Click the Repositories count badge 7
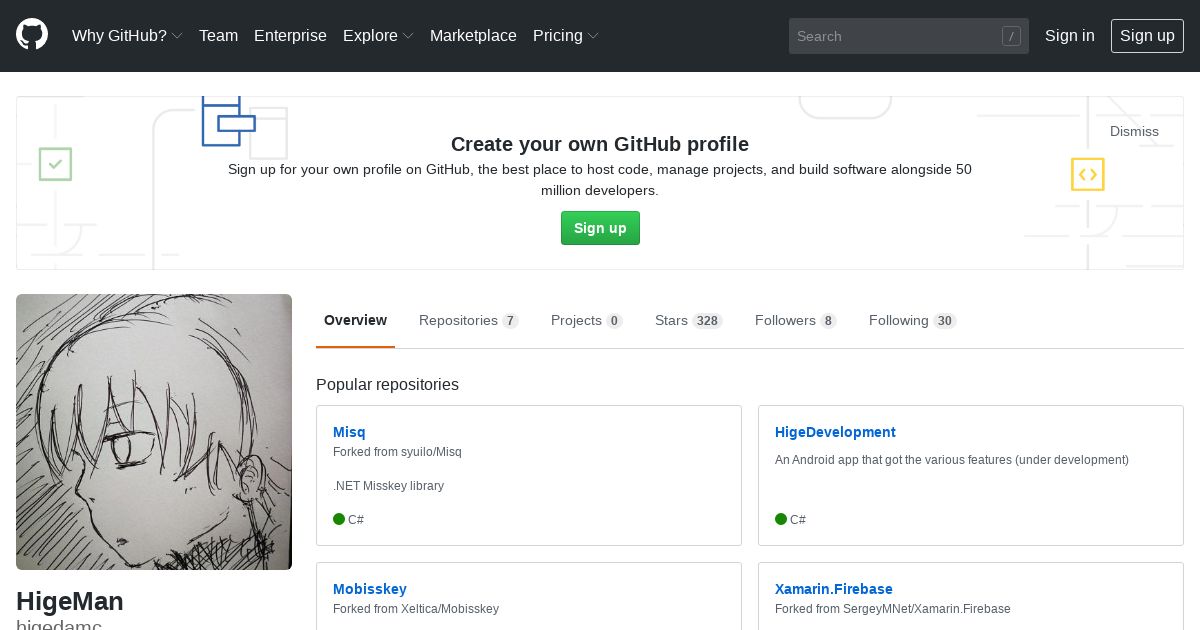This screenshot has height=630, width=1200. (510, 321)
